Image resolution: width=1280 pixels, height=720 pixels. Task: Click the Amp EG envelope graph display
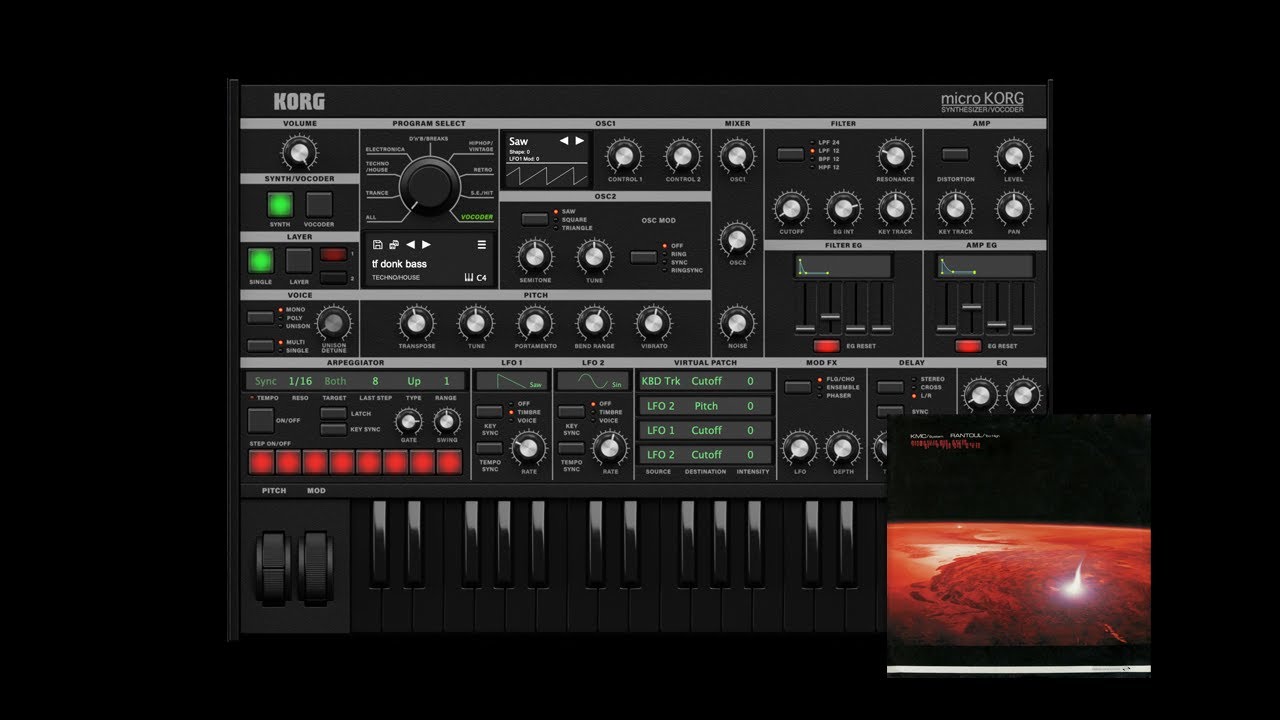coord(984,266)
